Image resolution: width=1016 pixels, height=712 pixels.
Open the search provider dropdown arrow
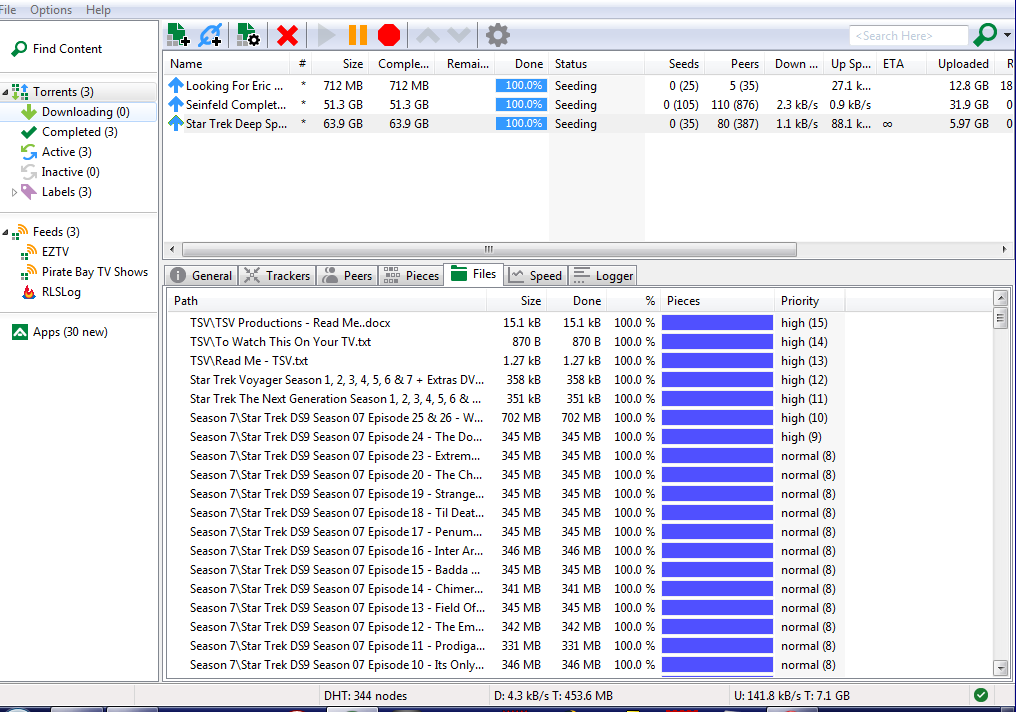click(1006, 36)
